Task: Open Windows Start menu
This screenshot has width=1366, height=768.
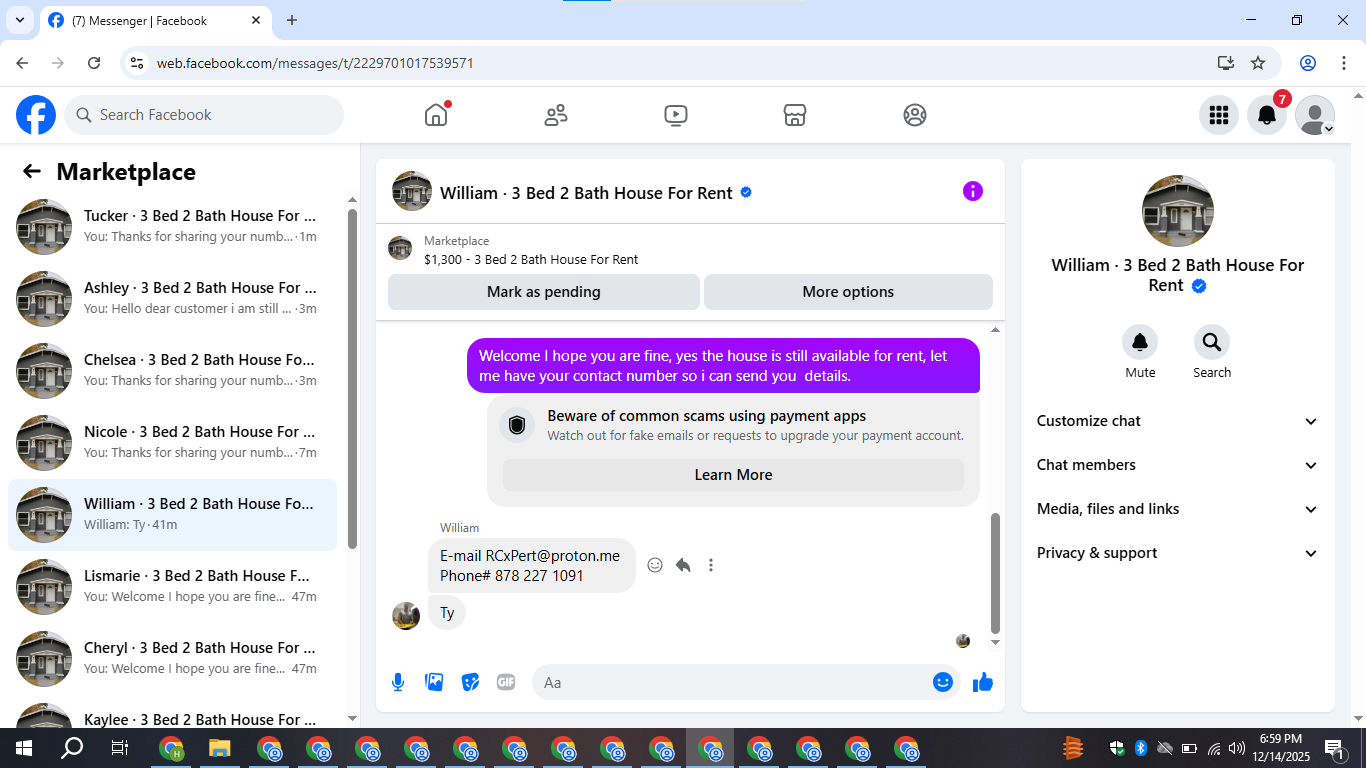Action: 24,748
